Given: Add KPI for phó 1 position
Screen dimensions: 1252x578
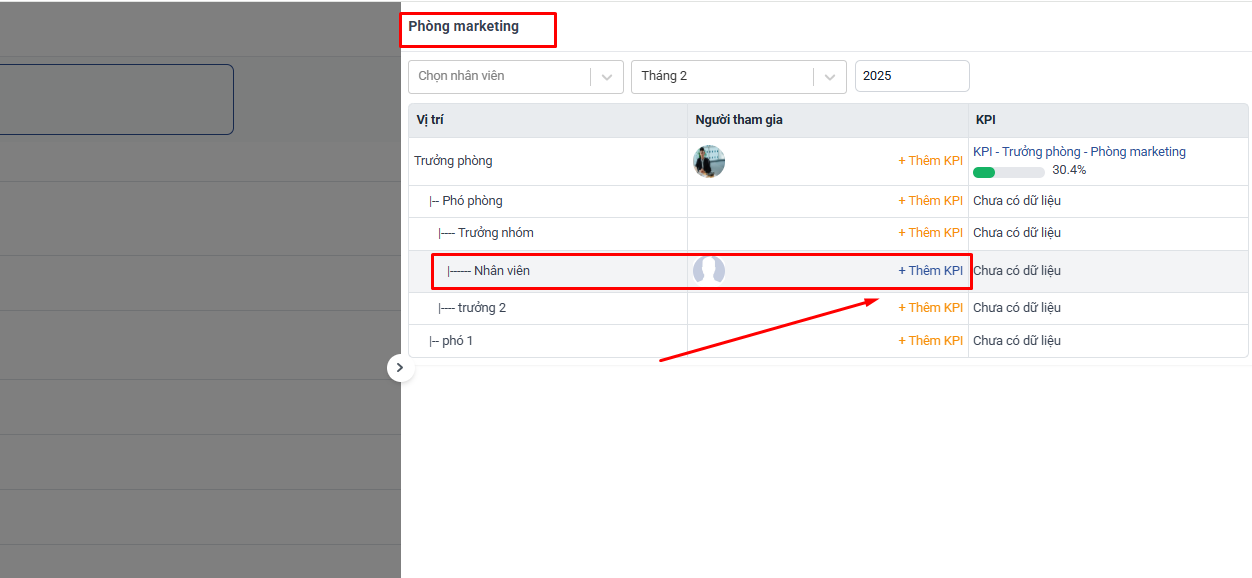Looking at the screenshot, I should (930, 341).
